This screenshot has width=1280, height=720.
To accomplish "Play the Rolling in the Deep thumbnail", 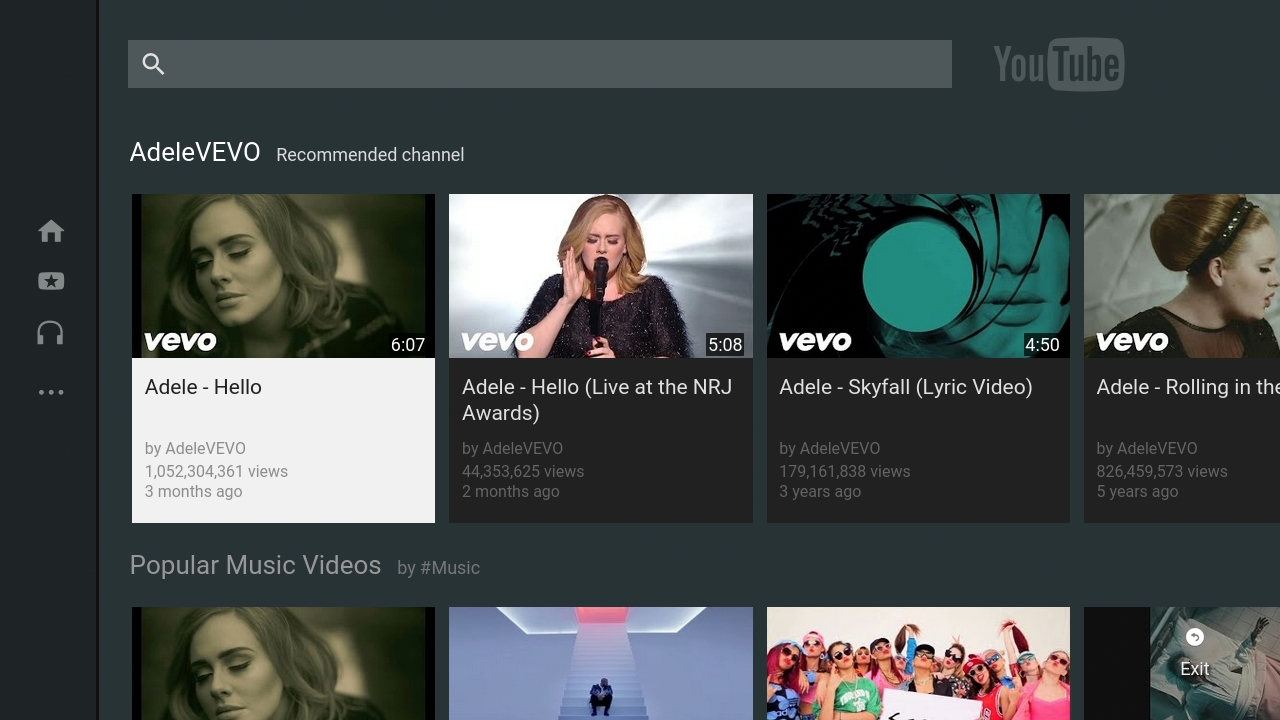I will pyautogui.click(x=1182, y=276).
